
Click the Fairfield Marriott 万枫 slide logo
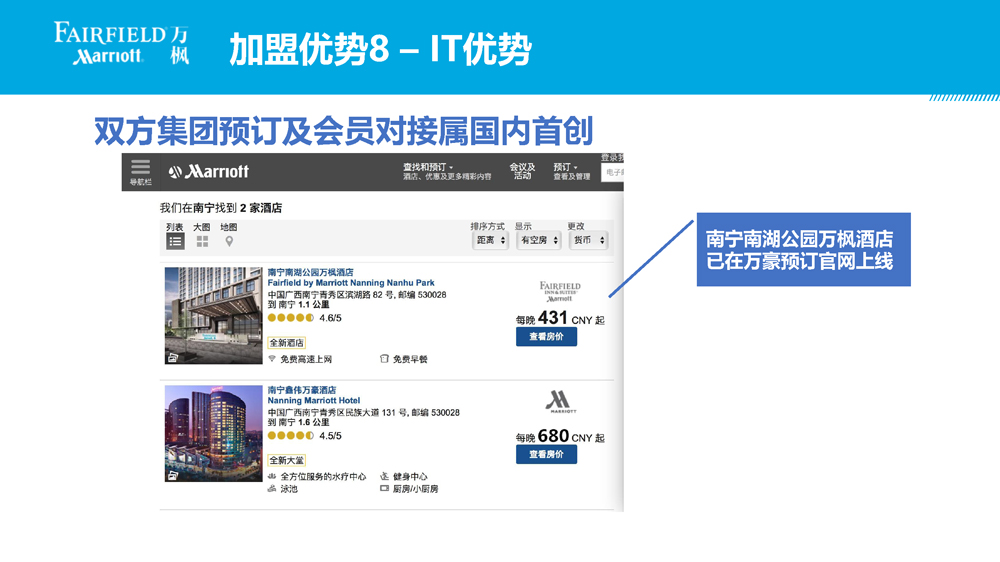(x=121, y=43)
